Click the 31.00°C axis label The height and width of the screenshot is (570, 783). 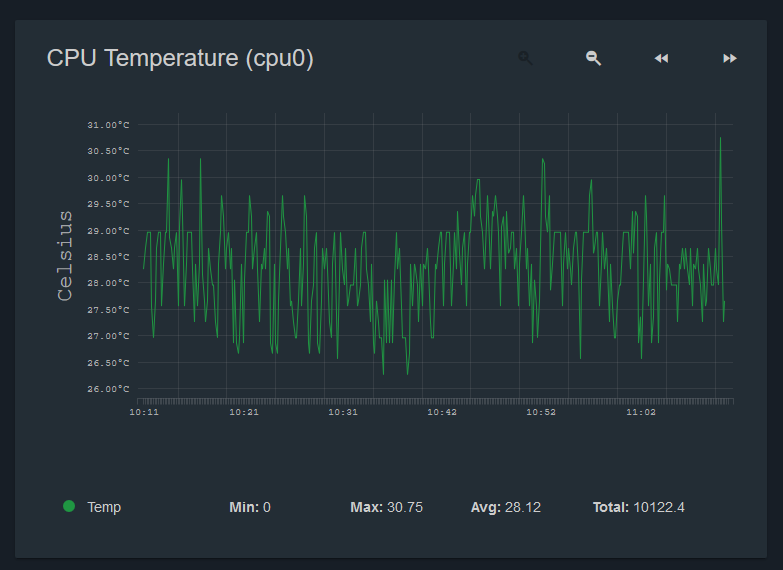pos(108,125)
